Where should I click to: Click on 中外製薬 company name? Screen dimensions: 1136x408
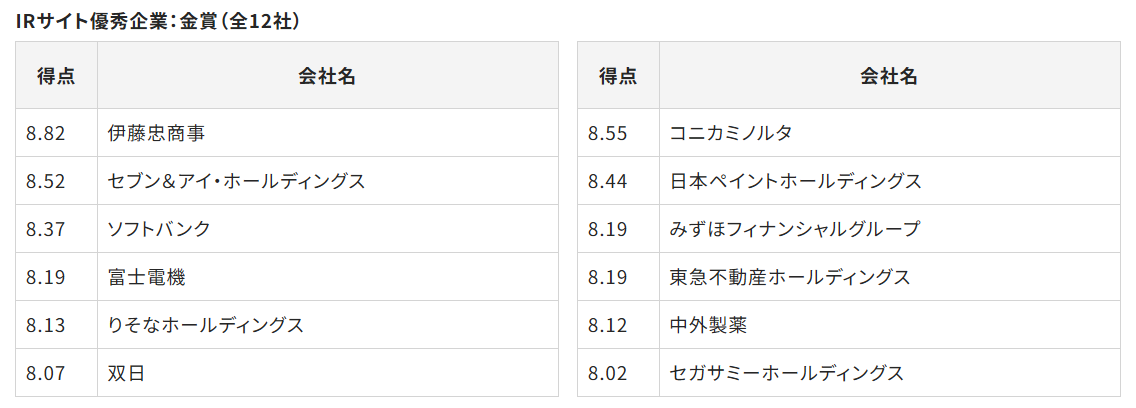(708, 325)
